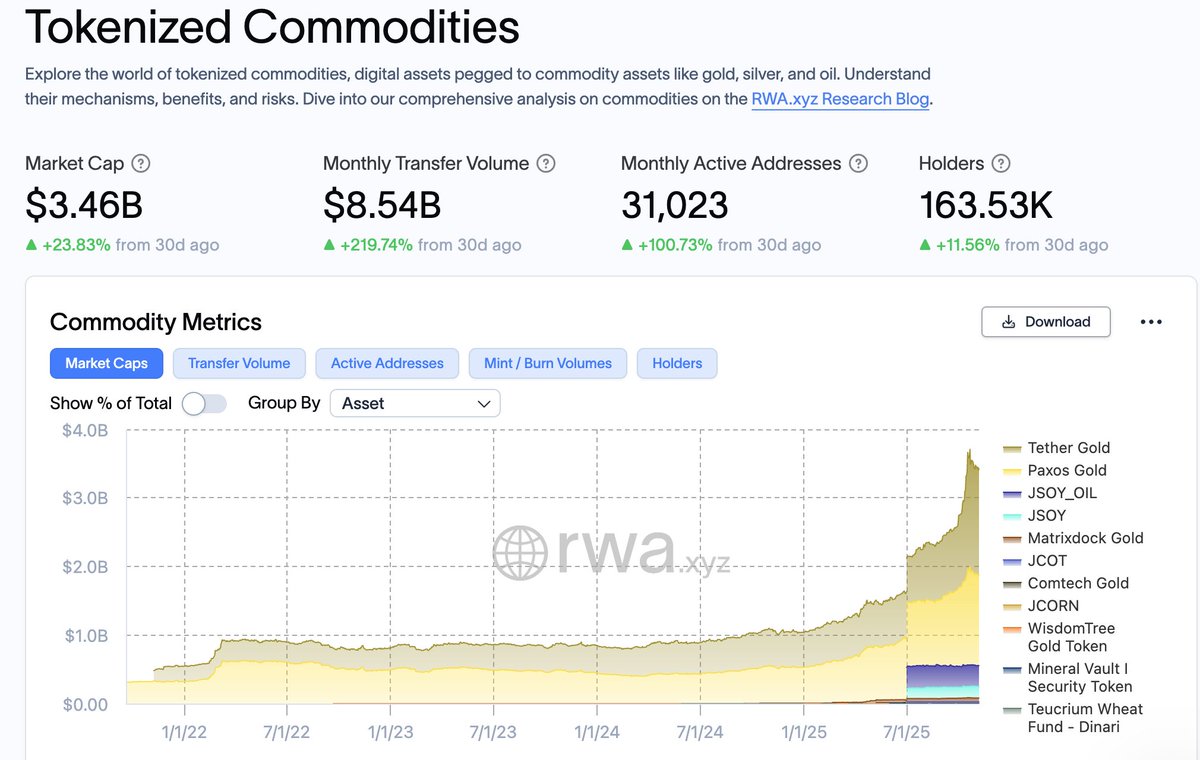
Task: Click the Monthly Transfer Volume help icon
Action: point(545,163)
